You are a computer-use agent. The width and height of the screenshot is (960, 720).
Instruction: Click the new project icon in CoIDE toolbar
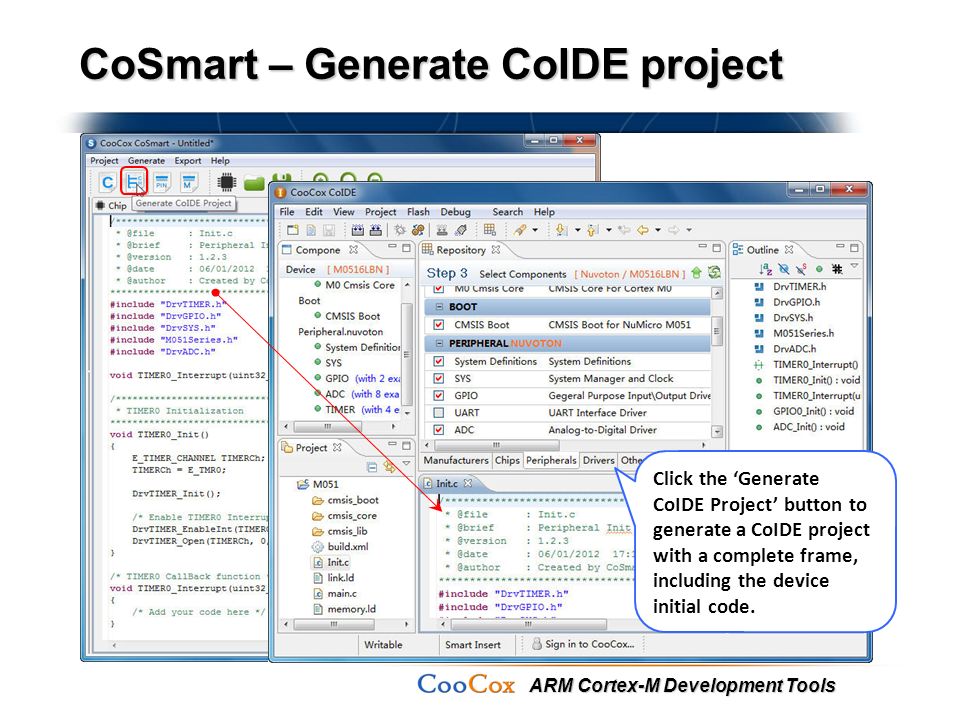[293, 230]
